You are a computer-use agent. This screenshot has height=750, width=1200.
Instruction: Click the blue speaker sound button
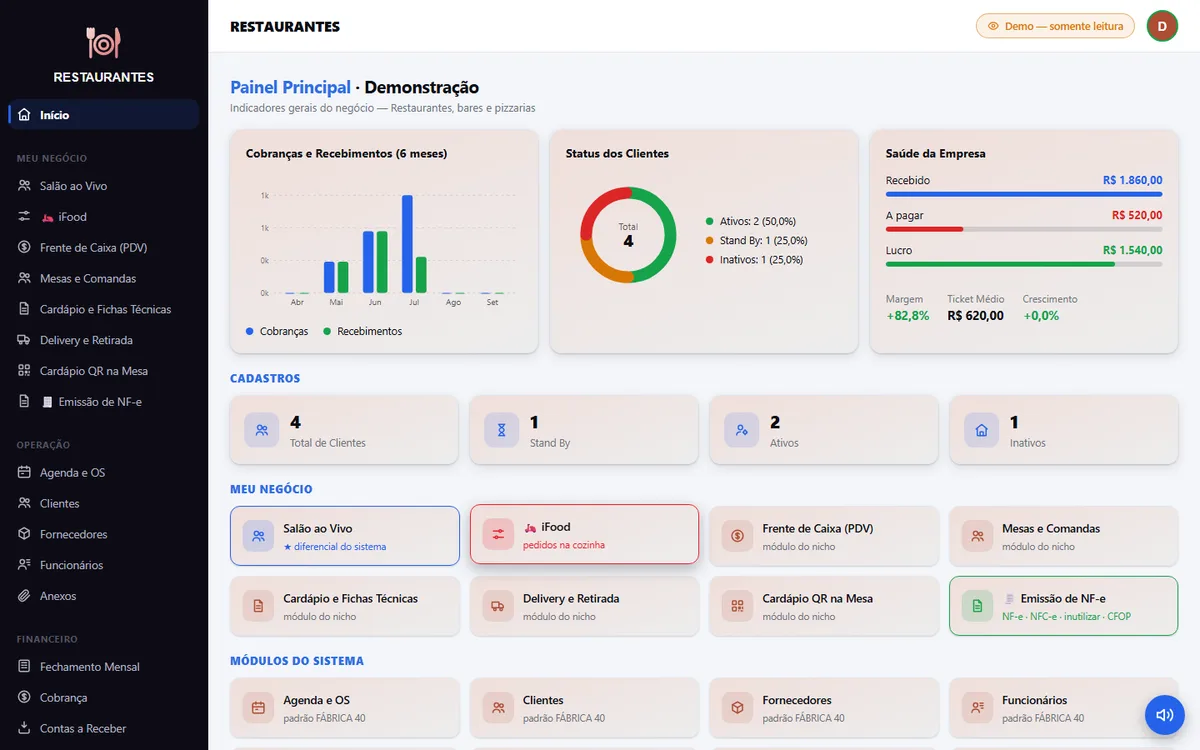[1164, 715]
